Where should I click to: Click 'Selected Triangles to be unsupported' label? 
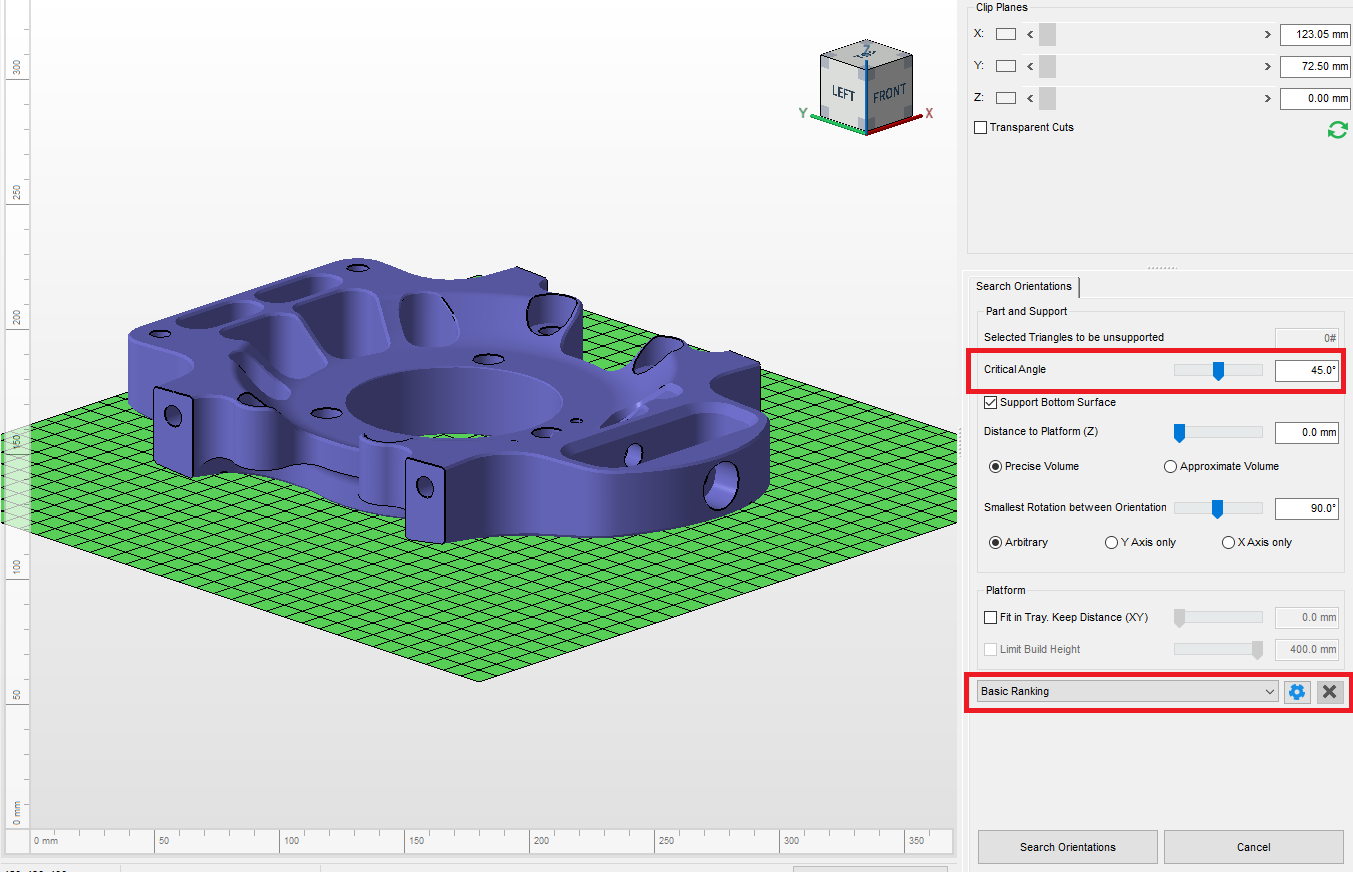click(1073, 337)
